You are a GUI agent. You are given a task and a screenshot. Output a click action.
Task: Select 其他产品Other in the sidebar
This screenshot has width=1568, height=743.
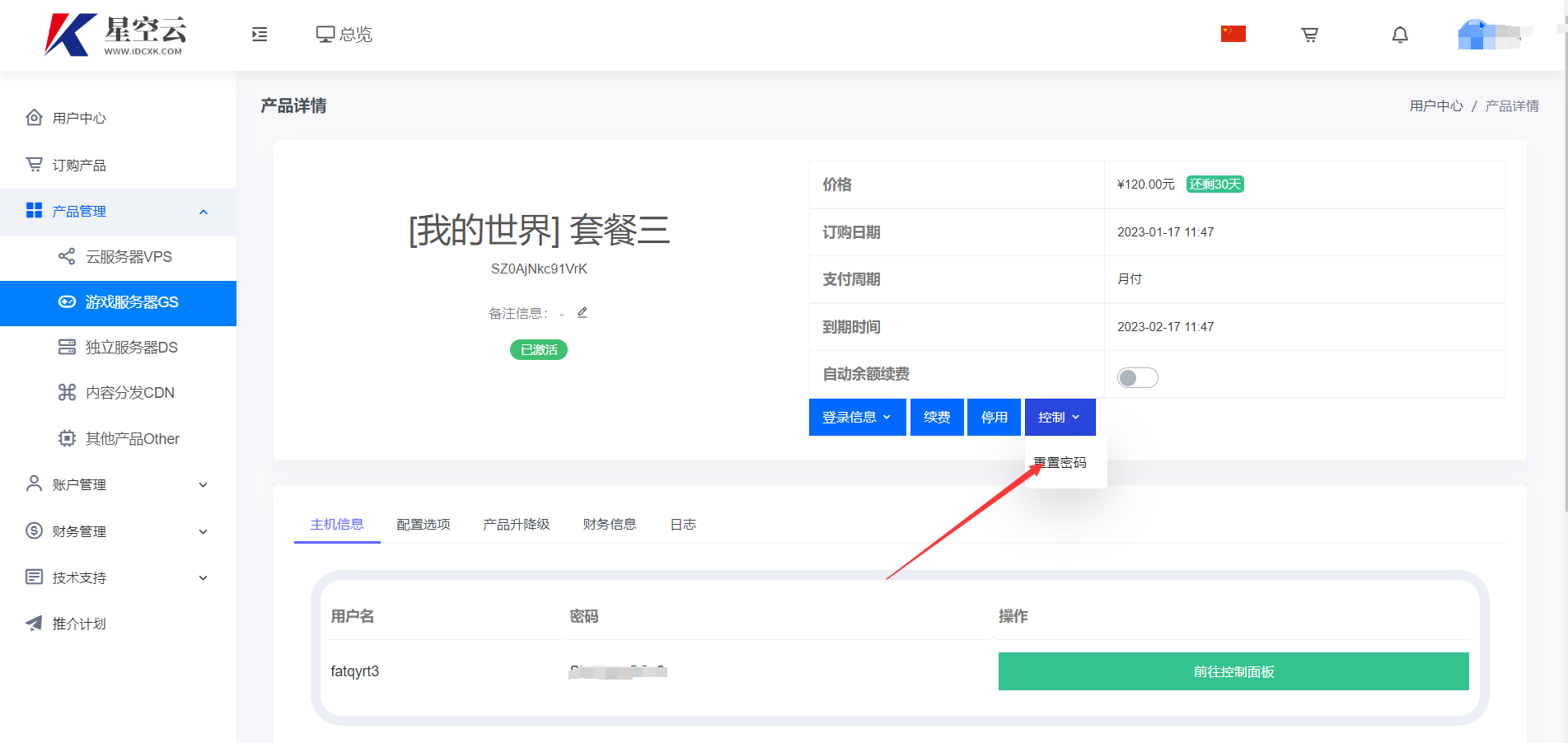[x=133, y=439]
